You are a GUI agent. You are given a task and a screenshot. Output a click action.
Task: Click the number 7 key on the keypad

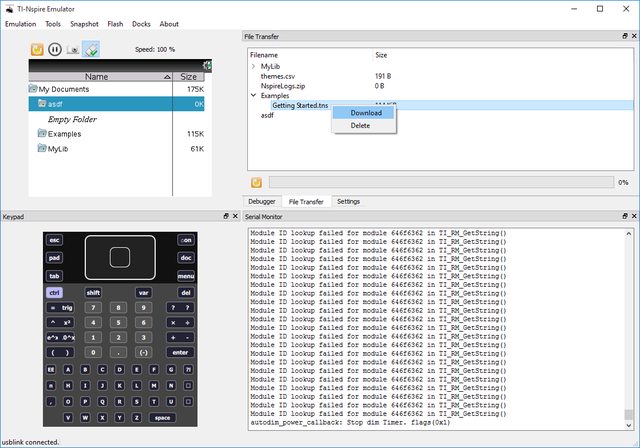(93, 308)
